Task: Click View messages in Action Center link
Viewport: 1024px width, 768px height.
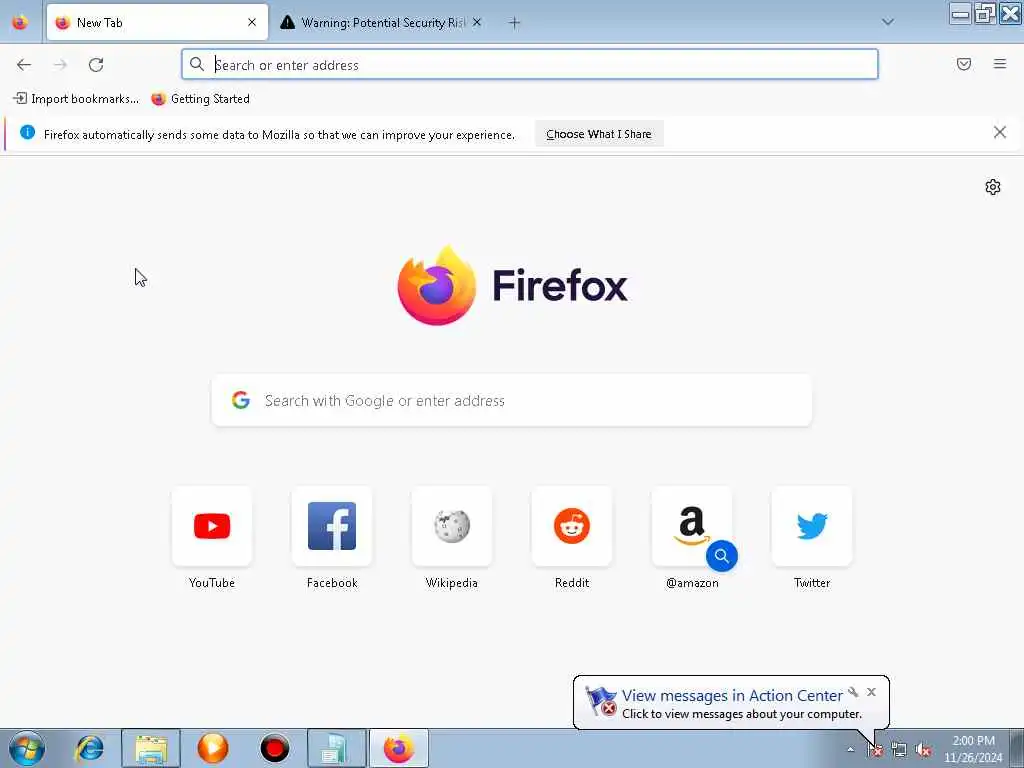Action: coord(732,696)
